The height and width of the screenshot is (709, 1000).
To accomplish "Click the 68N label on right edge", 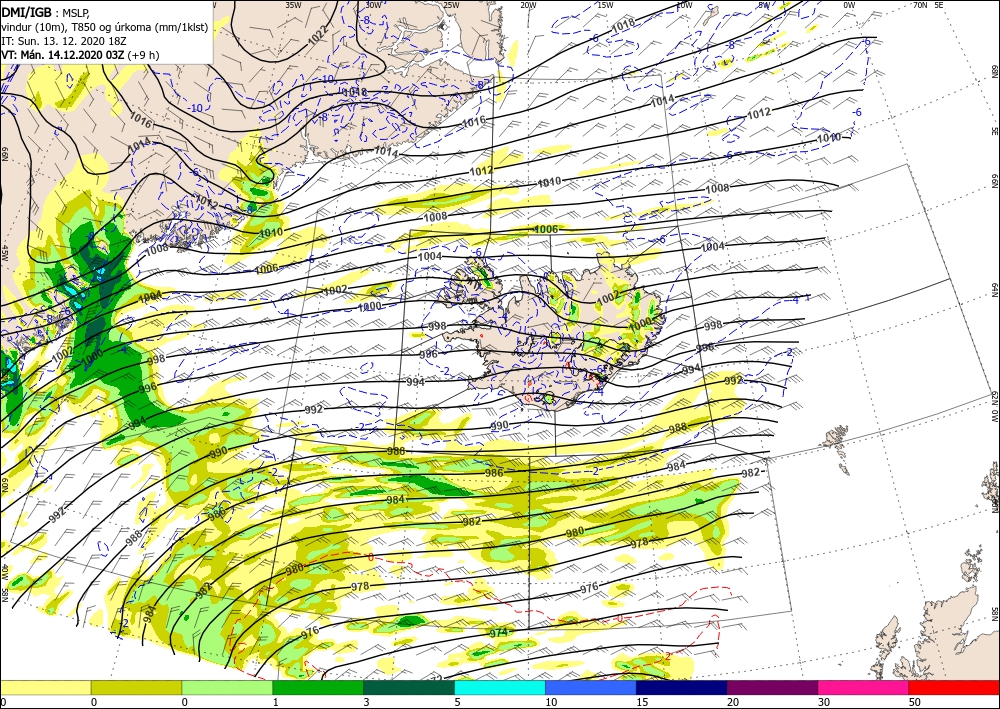I will pos(994,70).
